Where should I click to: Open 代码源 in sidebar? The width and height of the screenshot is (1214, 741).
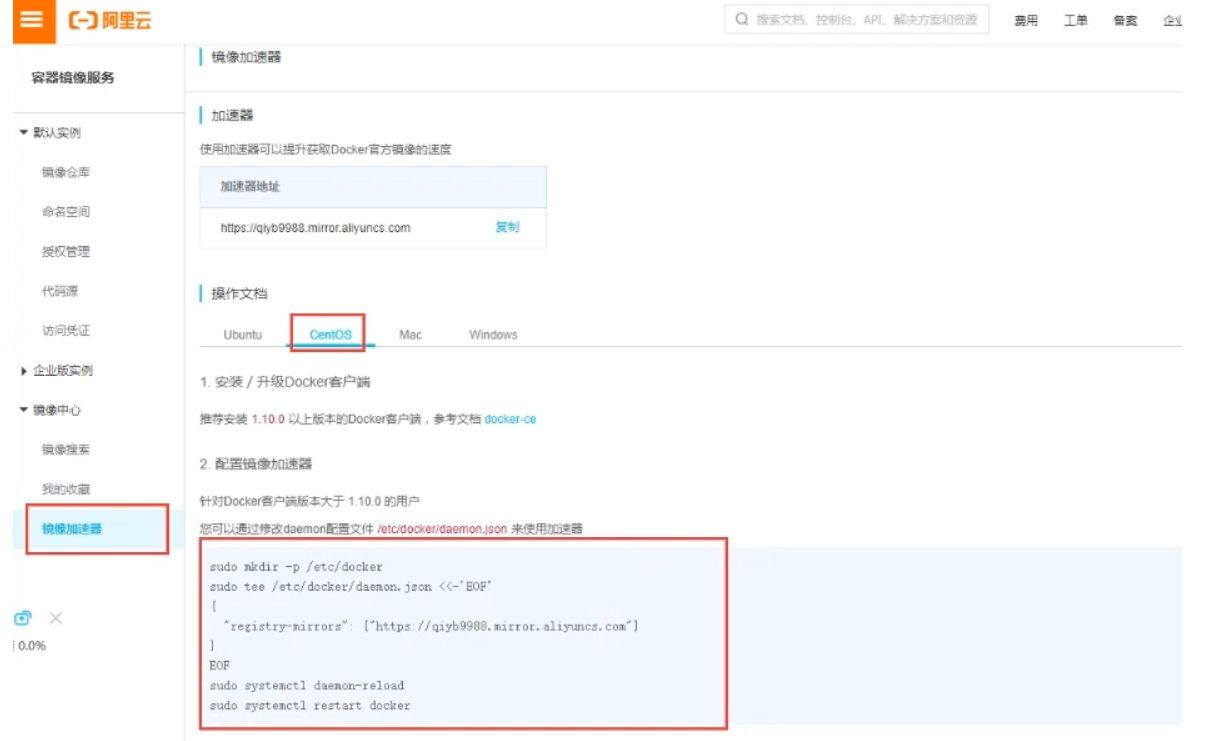click(60, 291)
